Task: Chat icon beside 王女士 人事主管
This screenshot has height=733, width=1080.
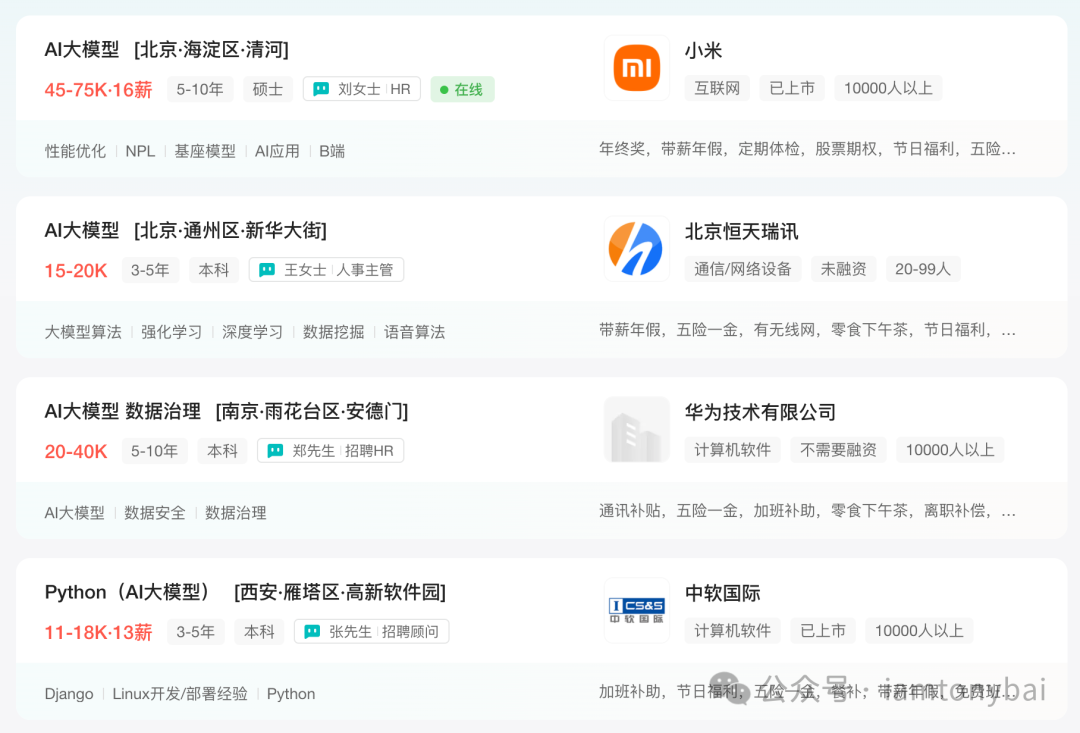Action: [x=267, y=270]
